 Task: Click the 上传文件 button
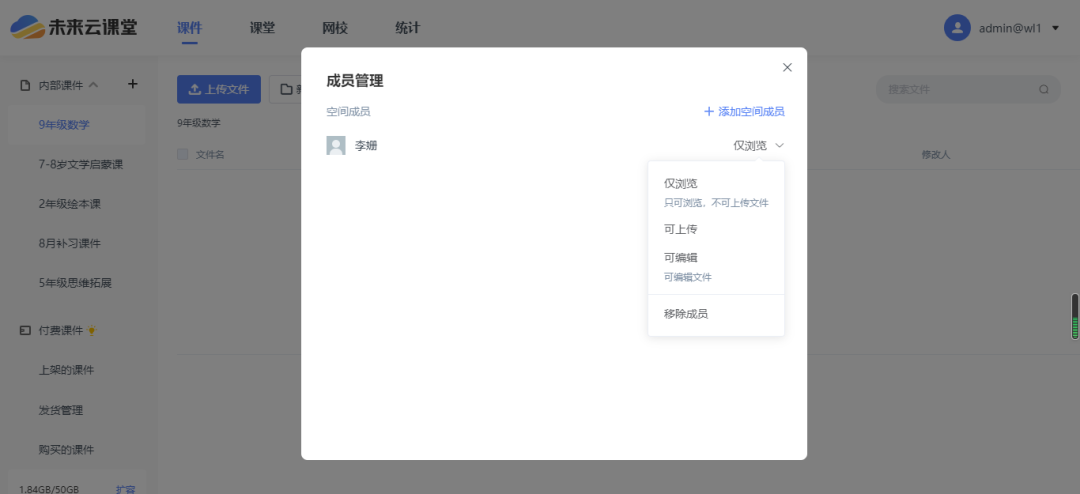click(x=219, y=89)
